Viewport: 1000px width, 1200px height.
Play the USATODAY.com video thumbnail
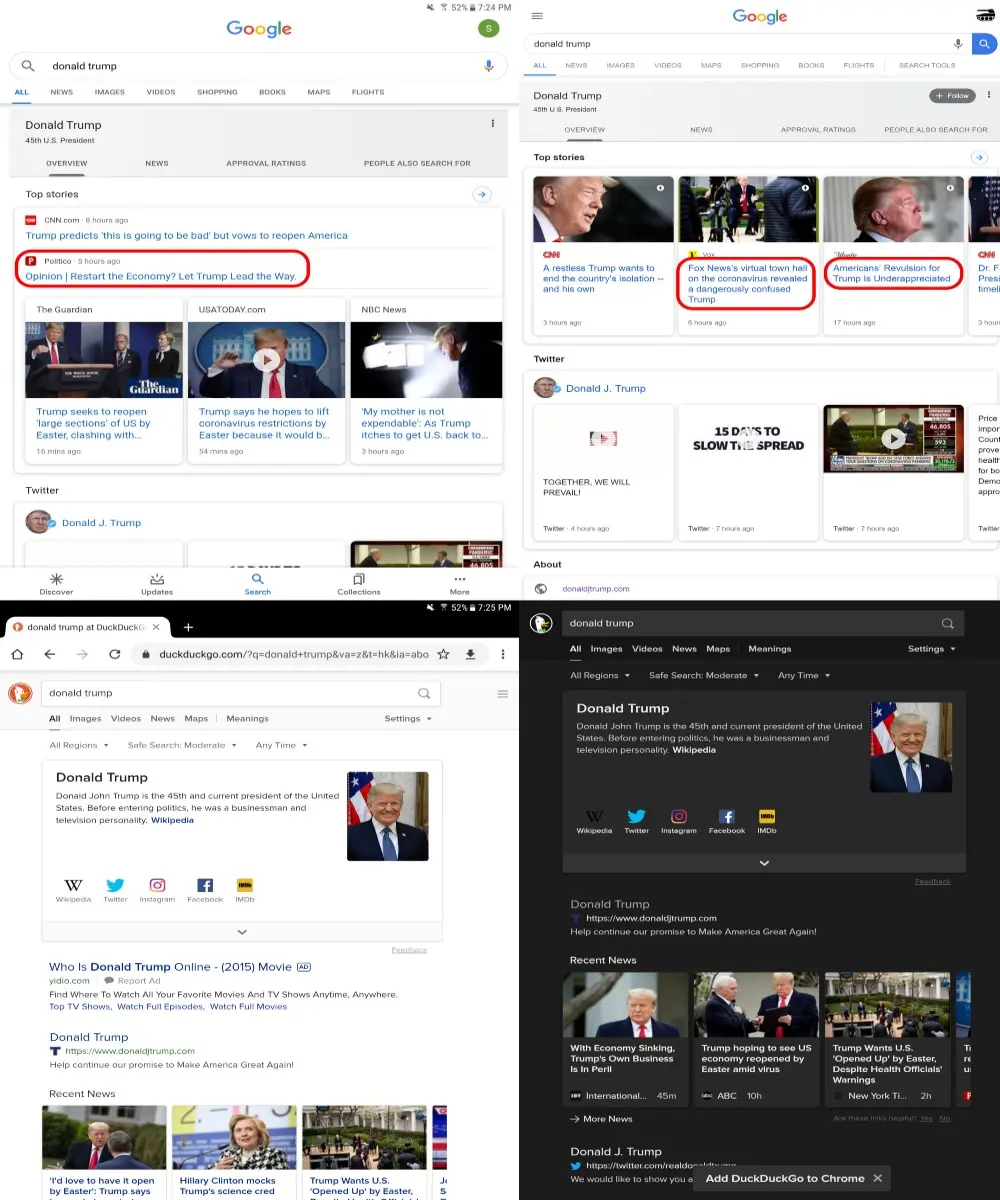266,360
